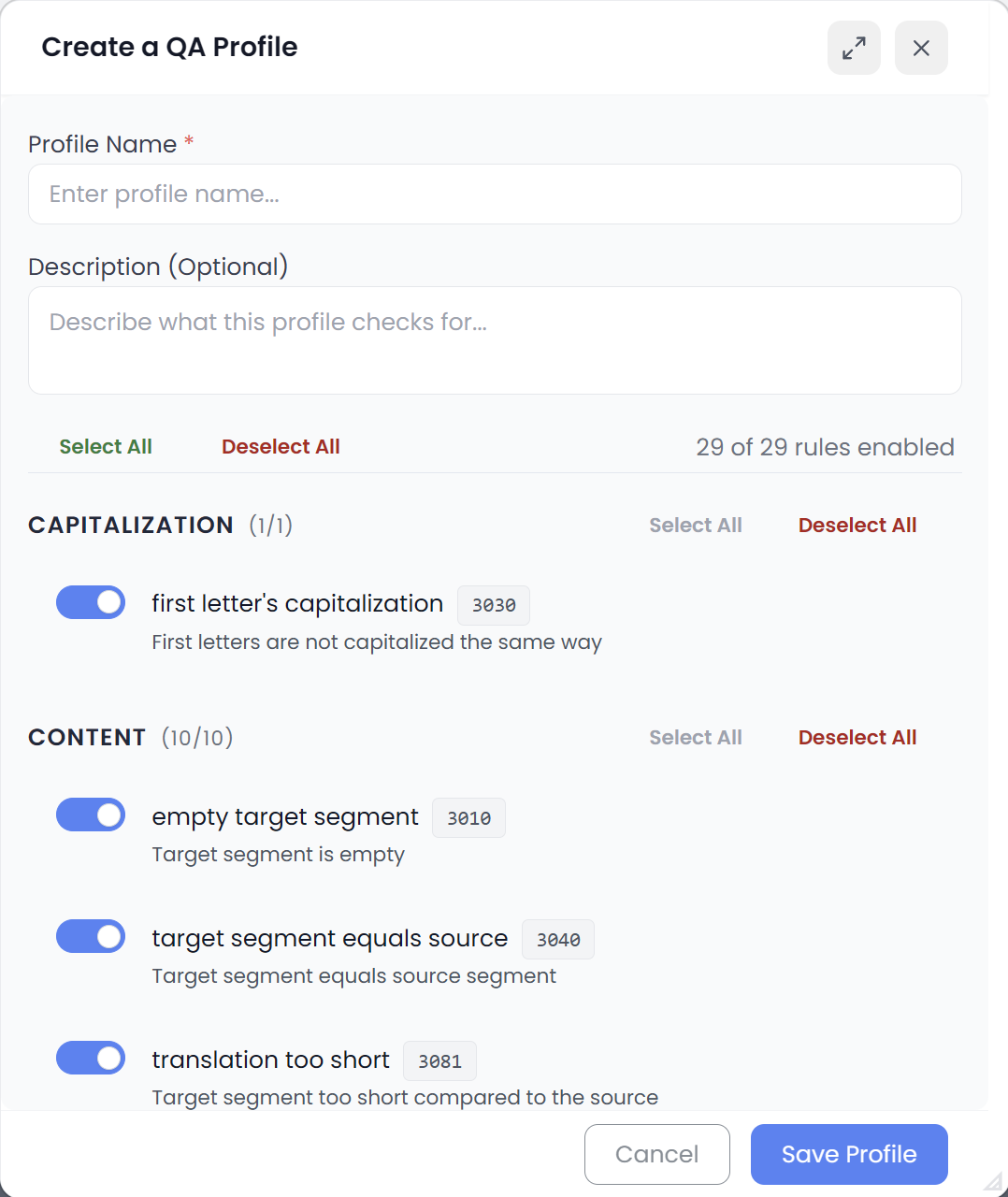Disable the first letter's capitalization rule
Screen dimensions: 1008x1197
click(x=90, y=602)
